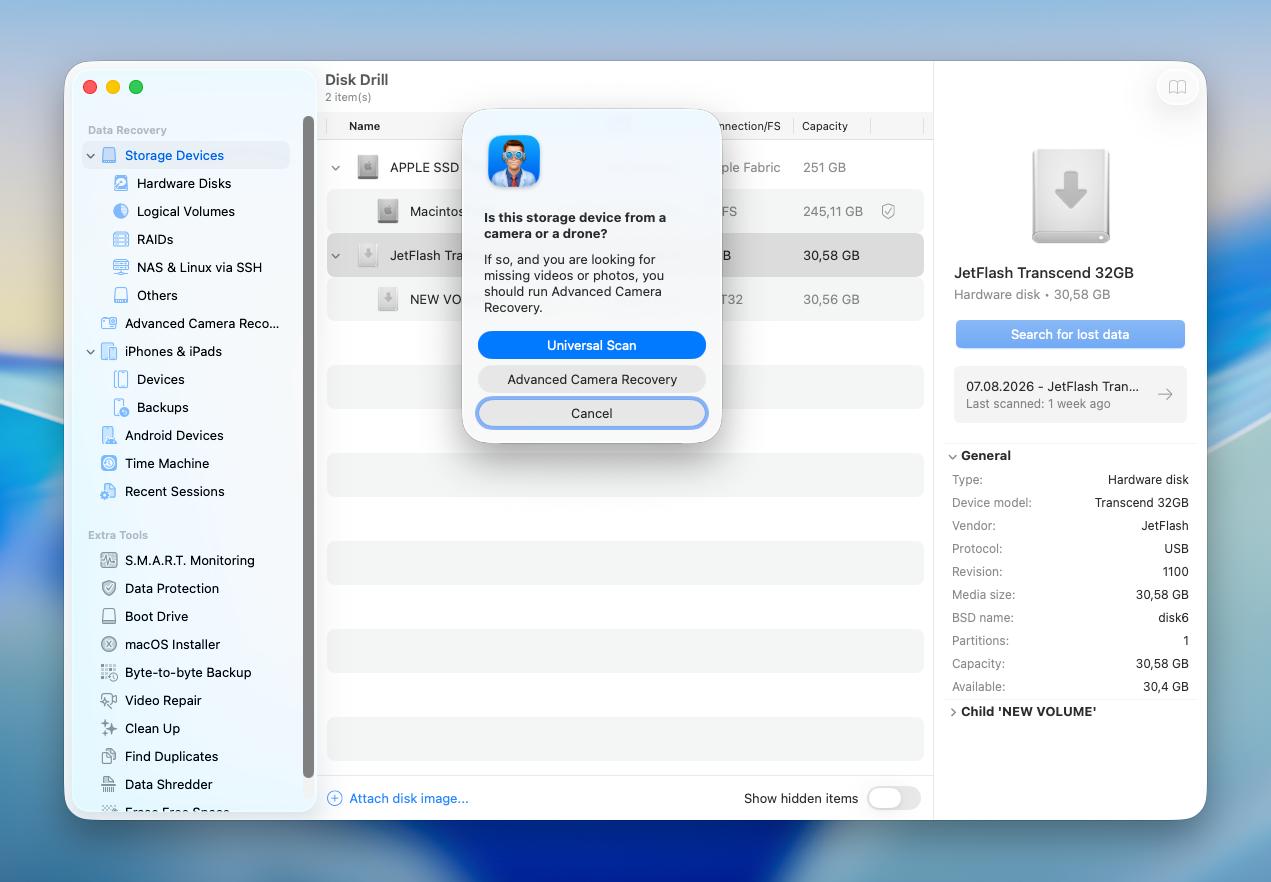
Task: Collapse the APPLE SSD disk row
Action: pyautogui.click(x=336, y=168)
